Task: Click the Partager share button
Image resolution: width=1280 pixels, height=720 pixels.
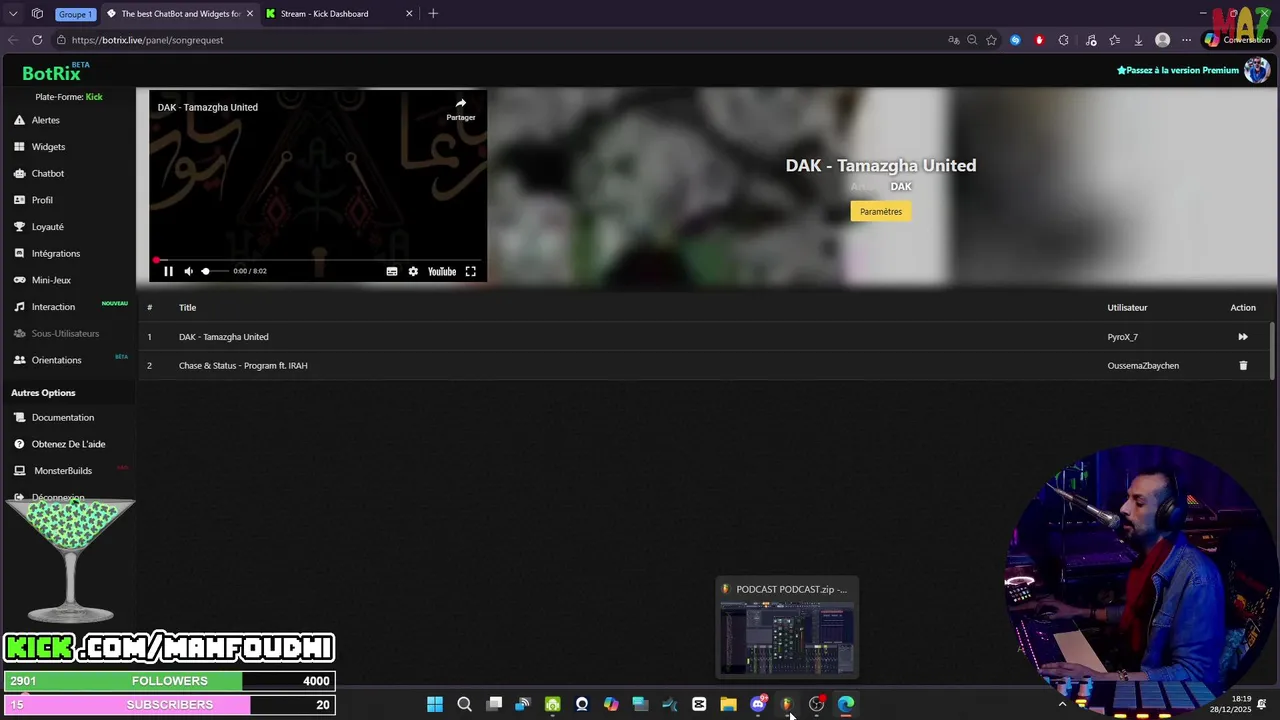Action: click(461, 109)
